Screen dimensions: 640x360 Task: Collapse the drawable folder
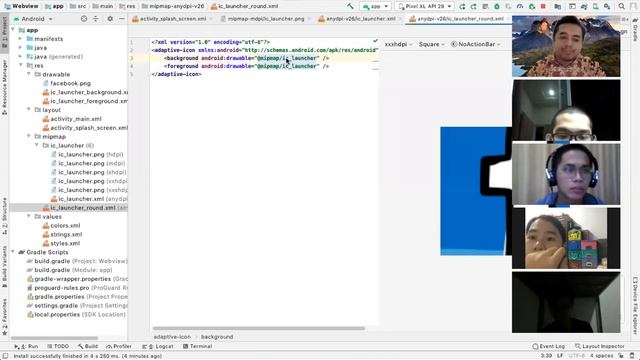(29, 74)
